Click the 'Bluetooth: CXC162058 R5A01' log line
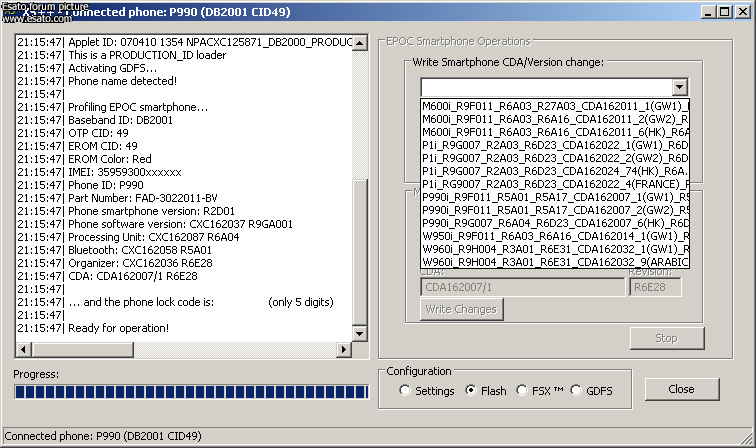Screen dimensions: 756x448 [114, 250]
